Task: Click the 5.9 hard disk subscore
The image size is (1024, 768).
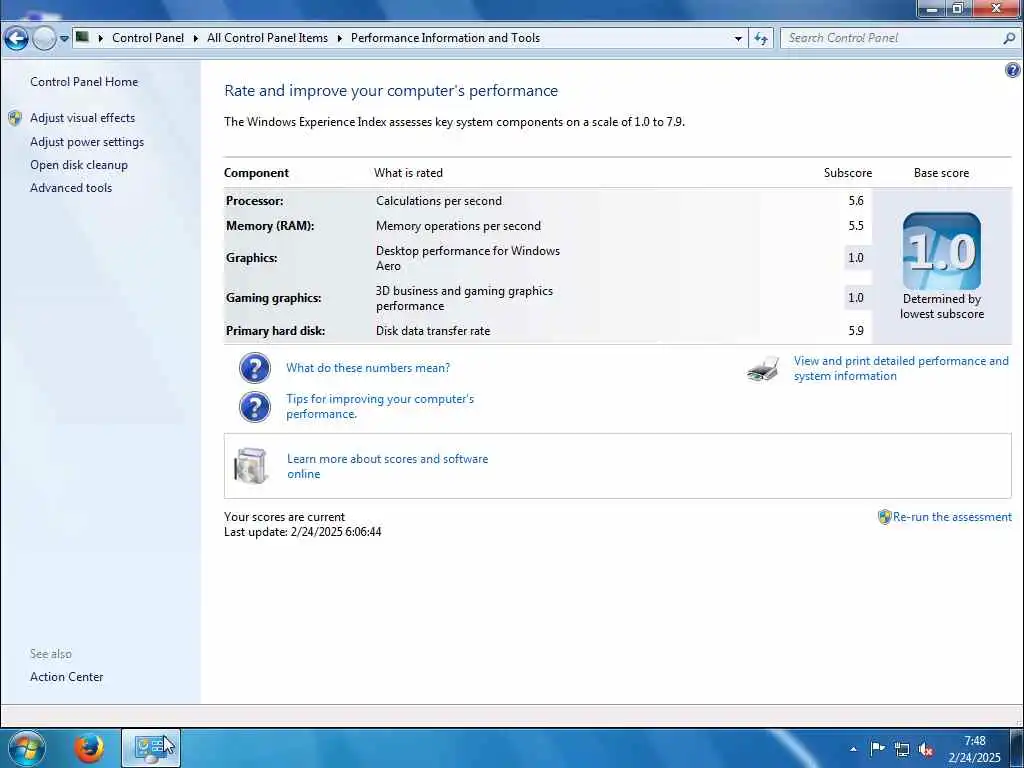Action: click(x=856, y=330)
